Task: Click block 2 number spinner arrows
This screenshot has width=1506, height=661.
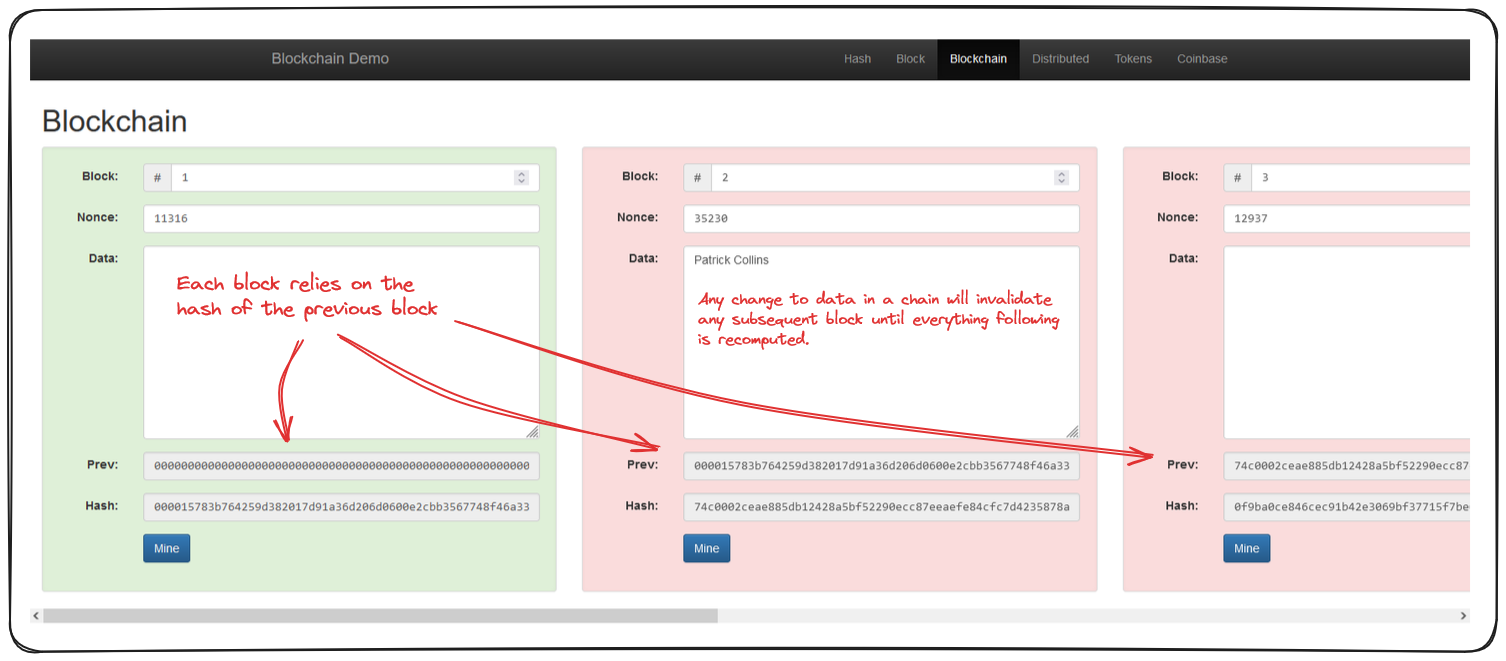Action: 1061,178
